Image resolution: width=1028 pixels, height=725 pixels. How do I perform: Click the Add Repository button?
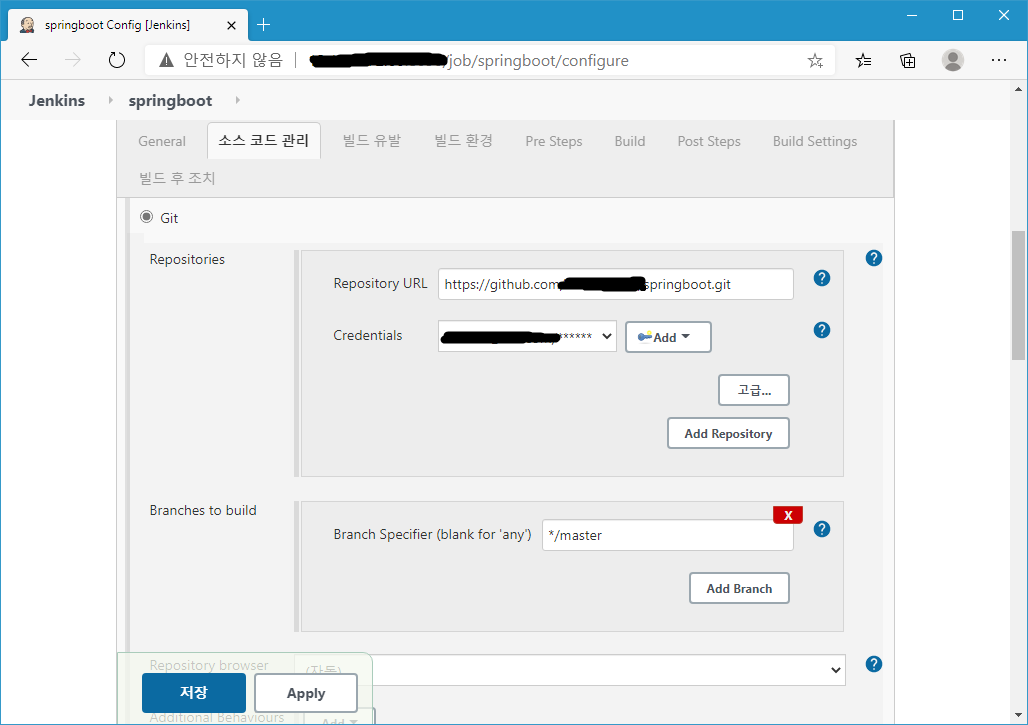point(728,433)
